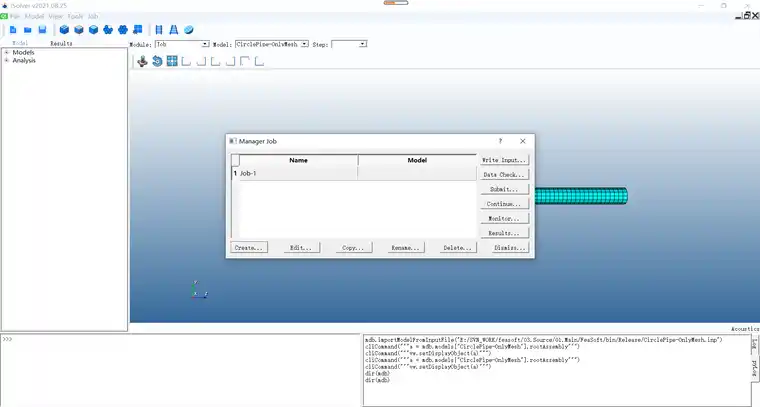Select the joystick pan view tool

(x=142, y=62)
